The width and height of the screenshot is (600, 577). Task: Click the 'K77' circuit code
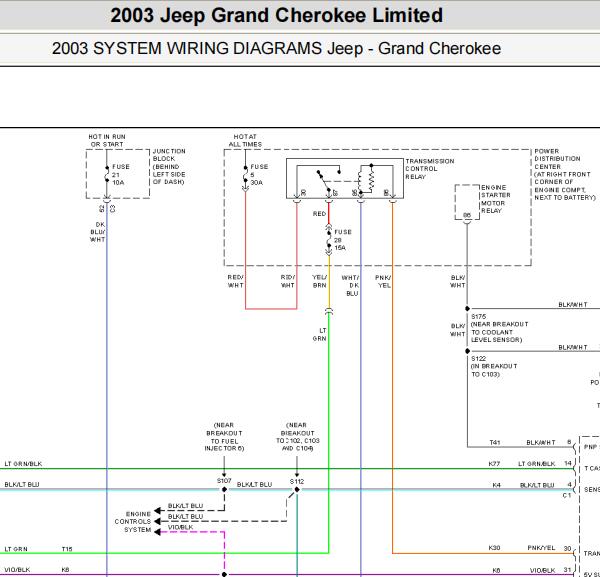pos(494,464)
